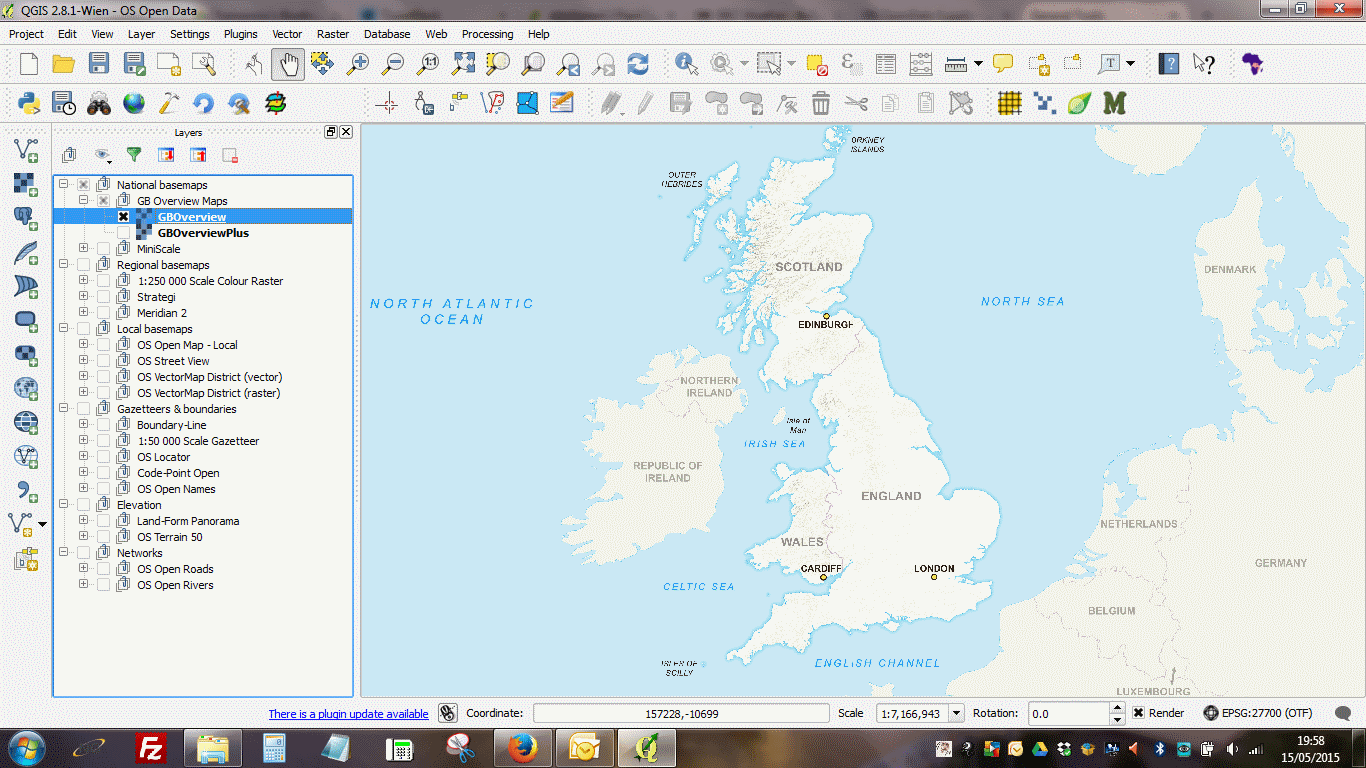The width and height of the screenshot is (1366, 768).
Task: Open the Scale dropdown arrow
Action: click(957, 713)
